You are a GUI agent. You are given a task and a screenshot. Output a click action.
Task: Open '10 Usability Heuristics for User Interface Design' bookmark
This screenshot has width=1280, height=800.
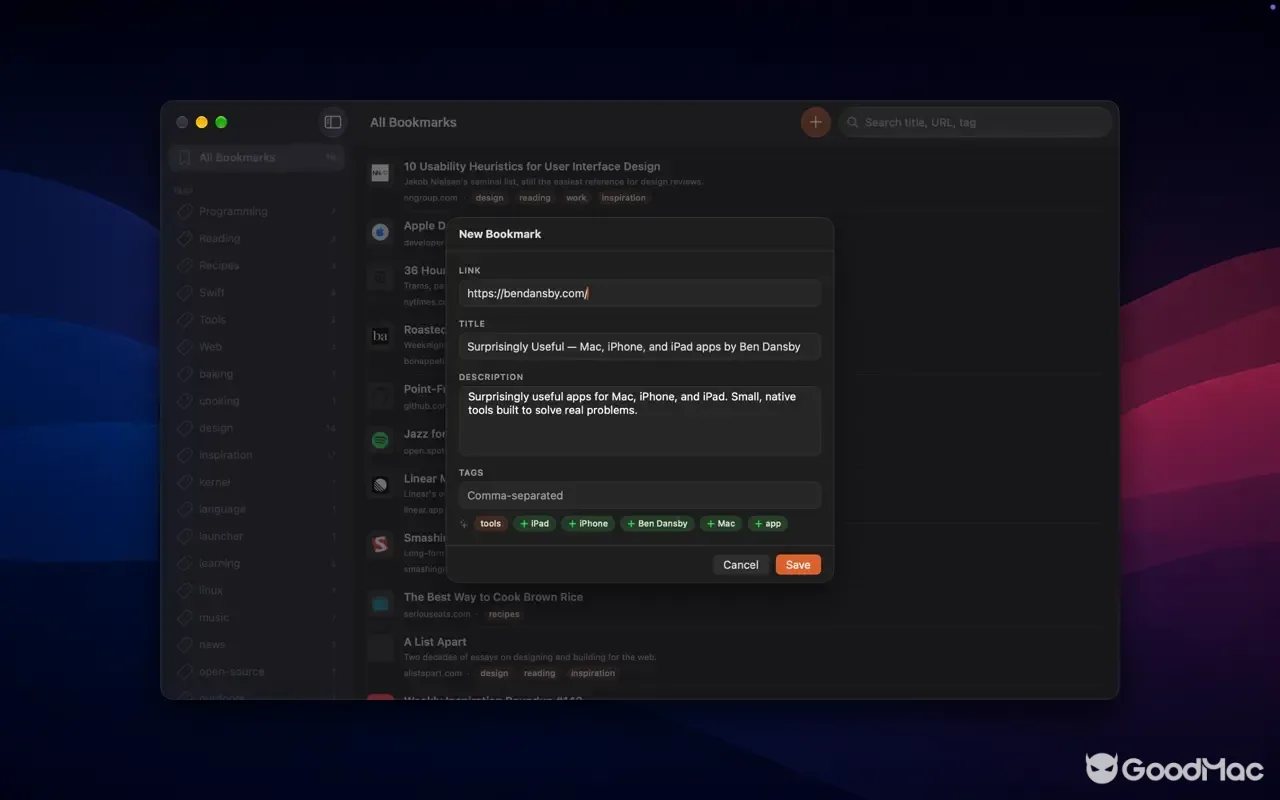532,167
